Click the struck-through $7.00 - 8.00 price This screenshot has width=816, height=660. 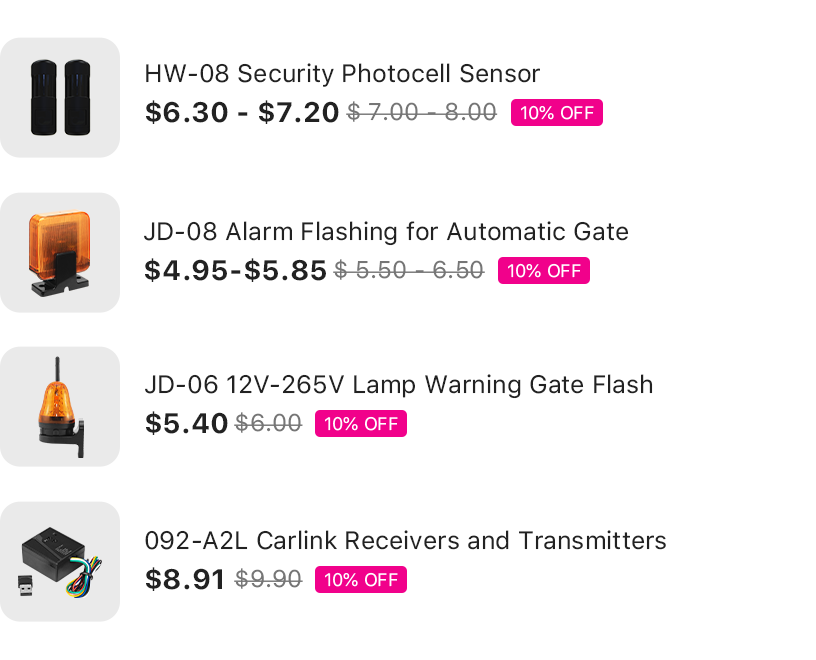pos(422,112)
